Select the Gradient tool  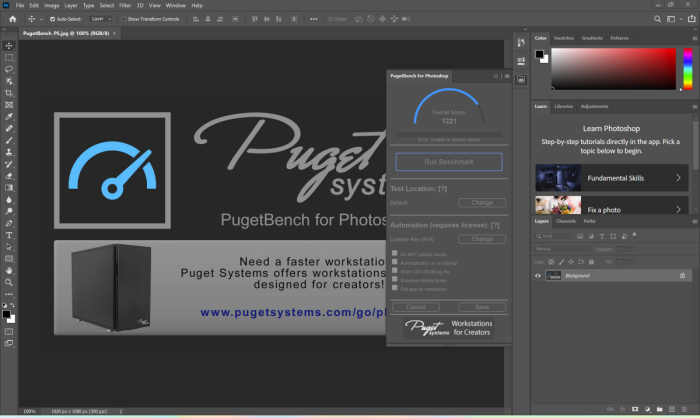click(x=9, y=188)
